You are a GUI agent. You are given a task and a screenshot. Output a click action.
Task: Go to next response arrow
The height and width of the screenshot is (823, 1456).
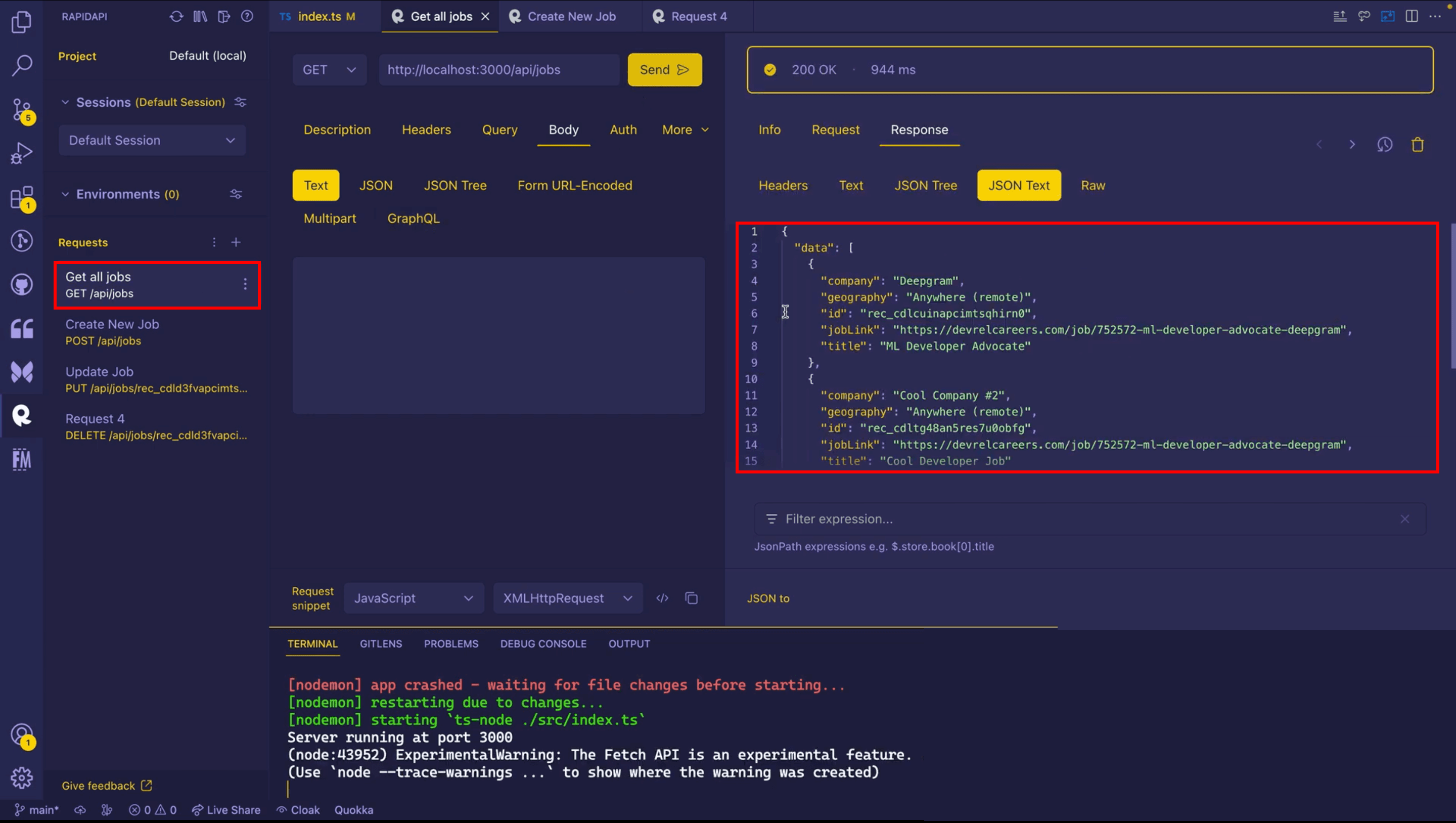1352,145
